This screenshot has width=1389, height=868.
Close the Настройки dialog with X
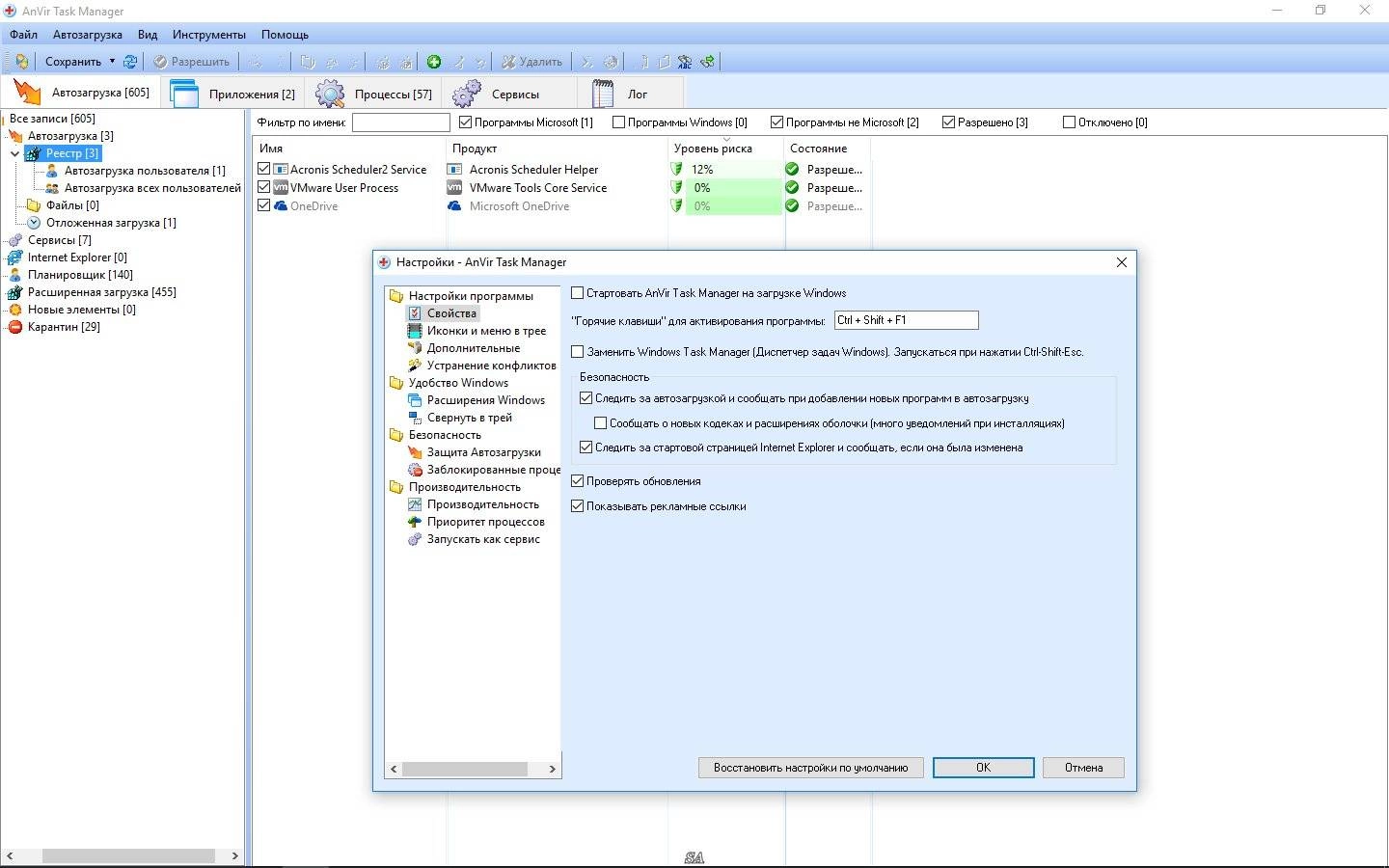[x=1121, y=262]
